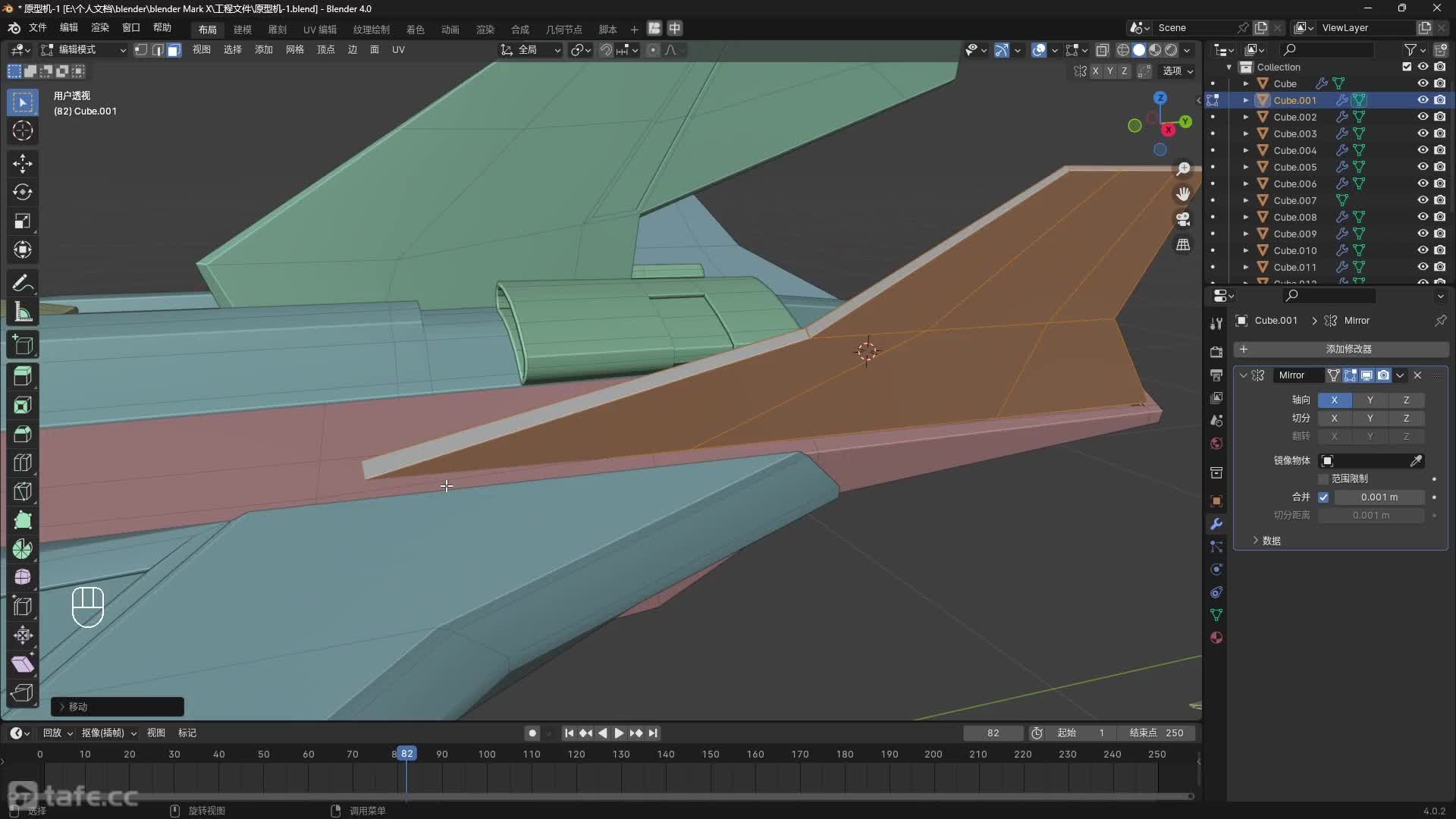Select the Scale tool
Screen dimensions: 1456x819
[23, 221]
